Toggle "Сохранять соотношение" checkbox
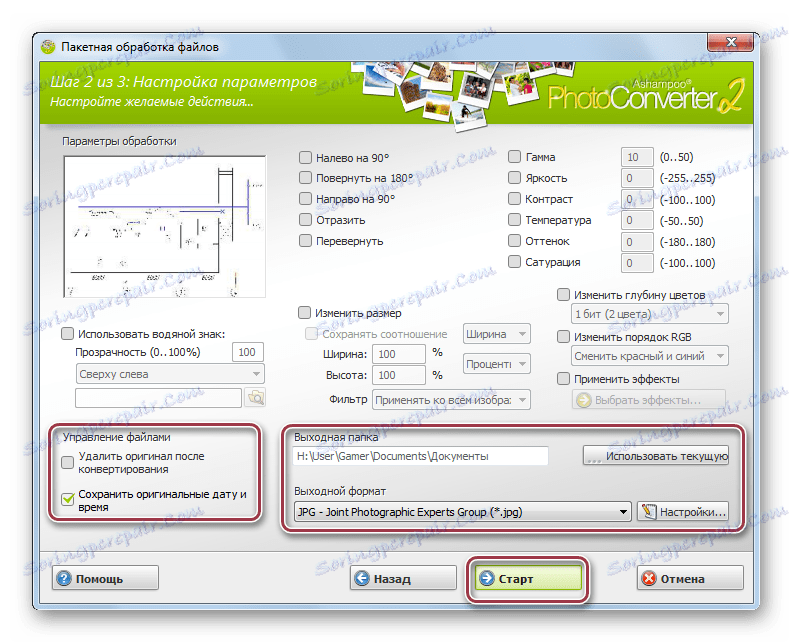793x643 pixels. 311,333
